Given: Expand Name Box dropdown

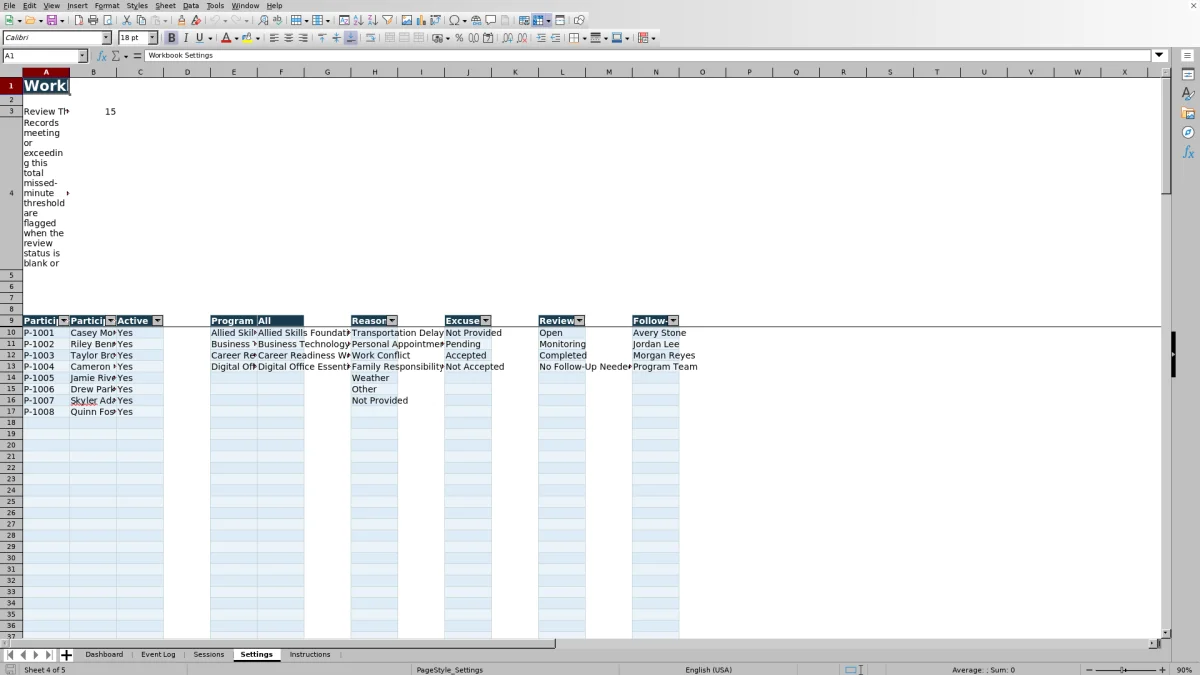Looking at the screenshot, I should pyautogui.click(x=82, y=56).
